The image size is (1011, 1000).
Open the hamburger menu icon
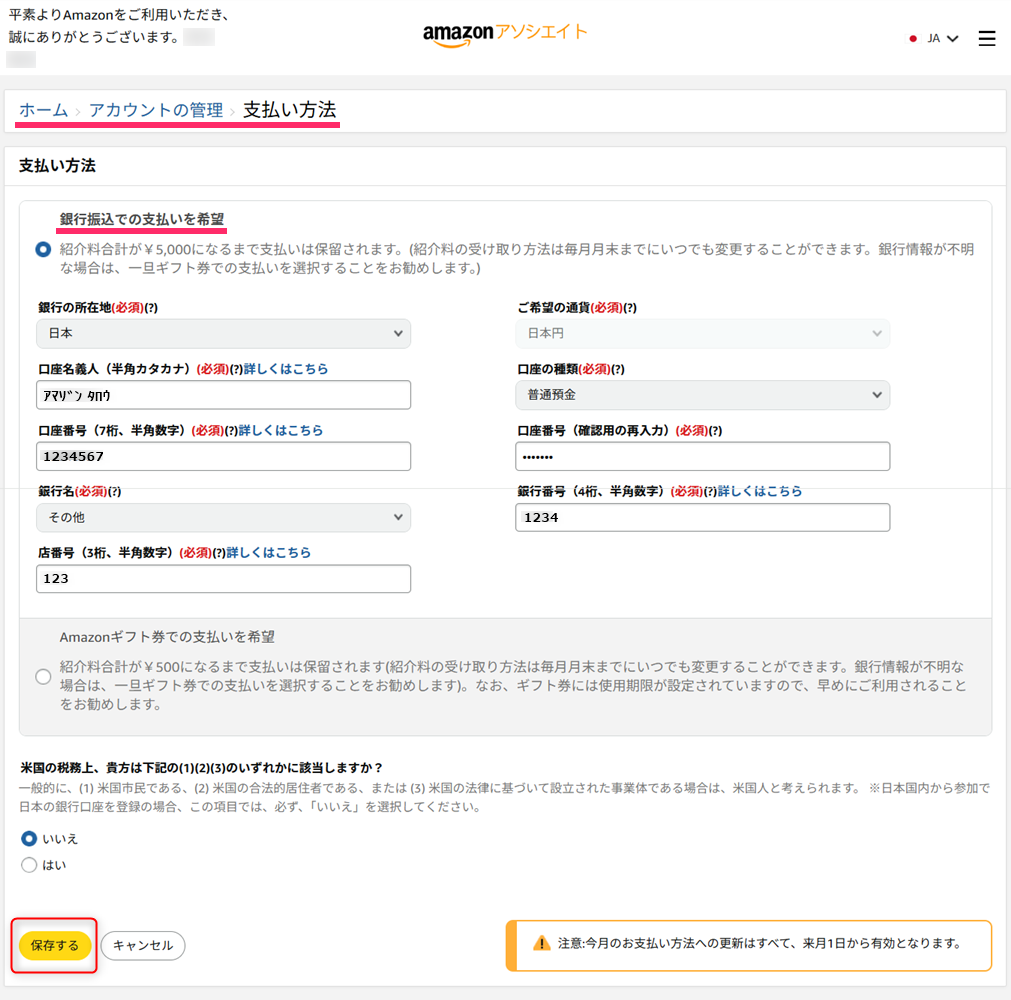tap(986, 39)
